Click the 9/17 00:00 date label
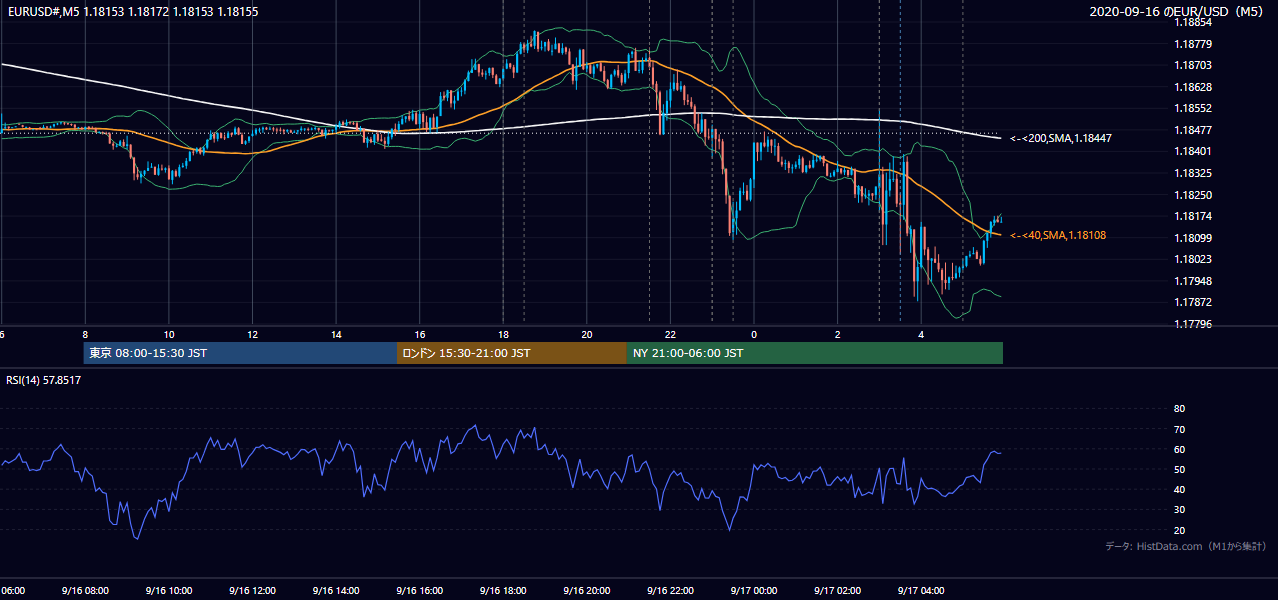 pos(754,591)
